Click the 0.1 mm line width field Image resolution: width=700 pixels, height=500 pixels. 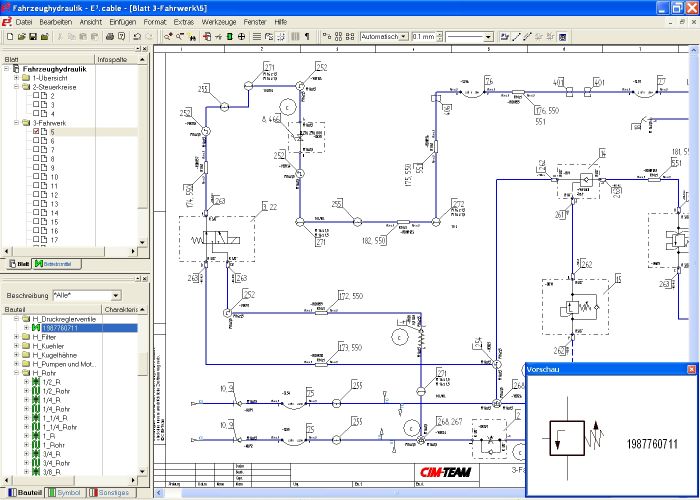point(425,37)
